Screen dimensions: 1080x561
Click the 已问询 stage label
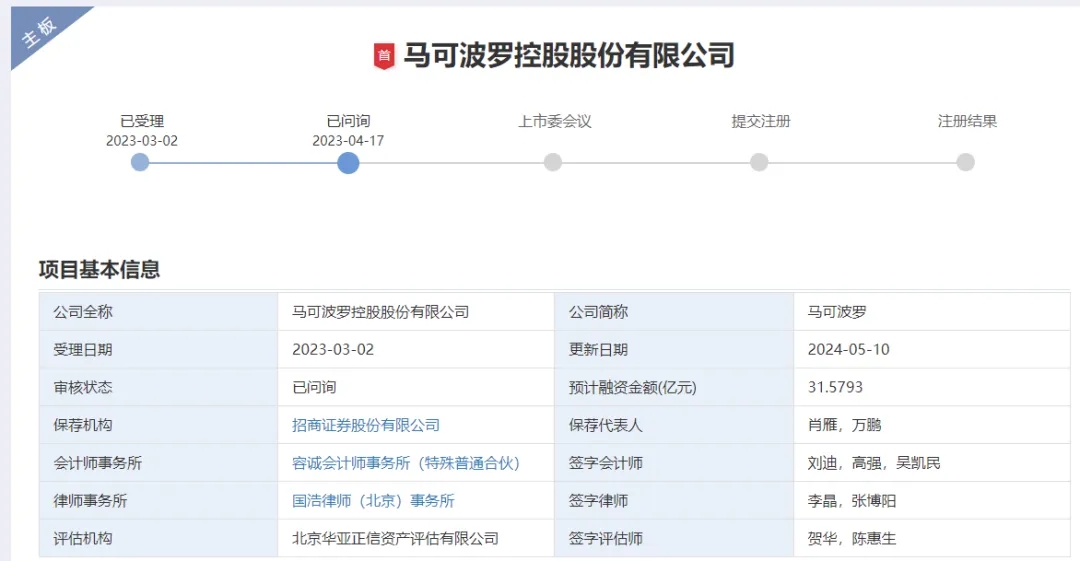[x=348, y=121]
